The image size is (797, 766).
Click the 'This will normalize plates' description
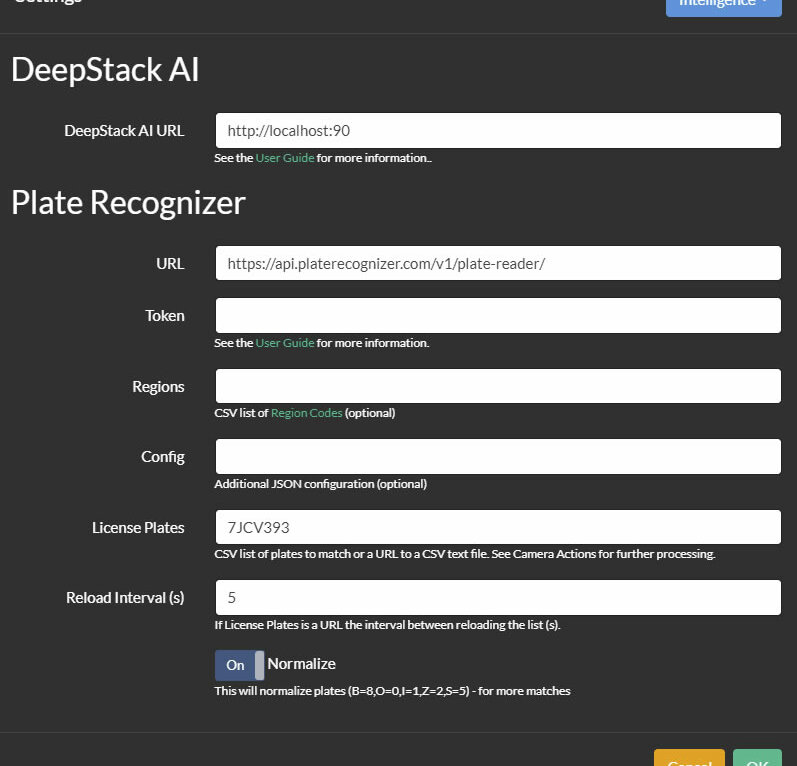[x=392, y=691]
